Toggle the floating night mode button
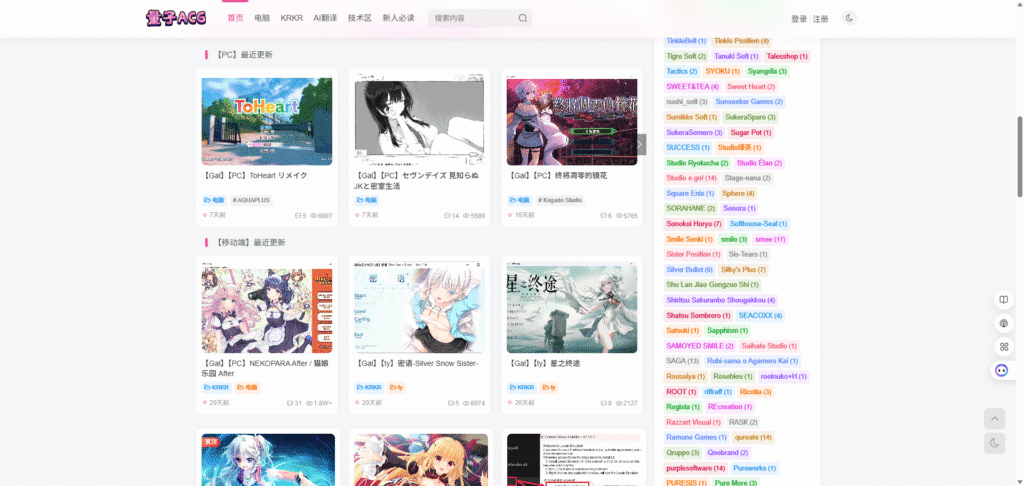The height and width of the screenshot is (486, 1024). 995,443
